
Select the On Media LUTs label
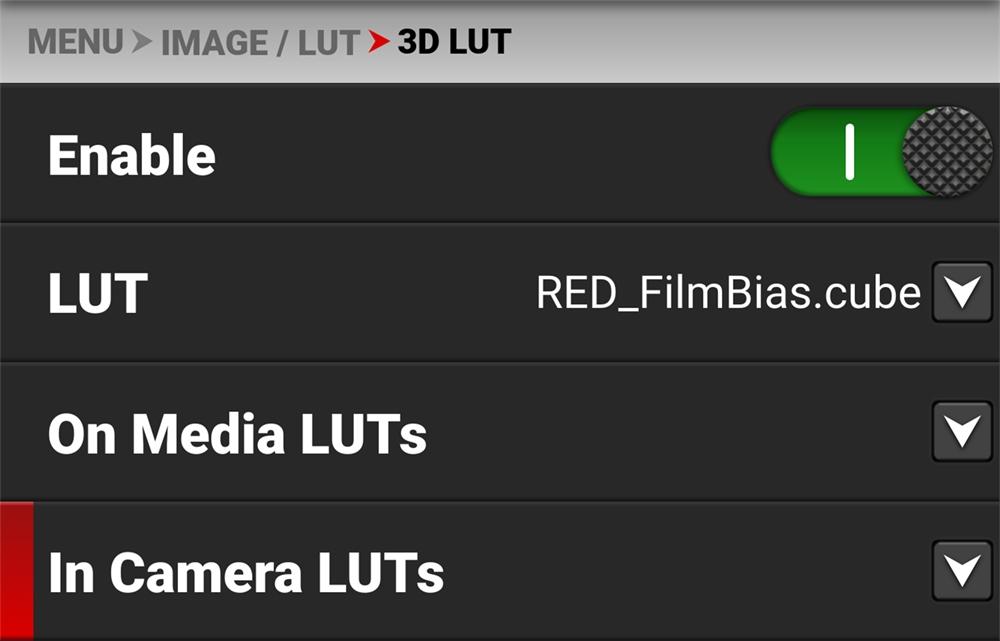tap(237, 434)
